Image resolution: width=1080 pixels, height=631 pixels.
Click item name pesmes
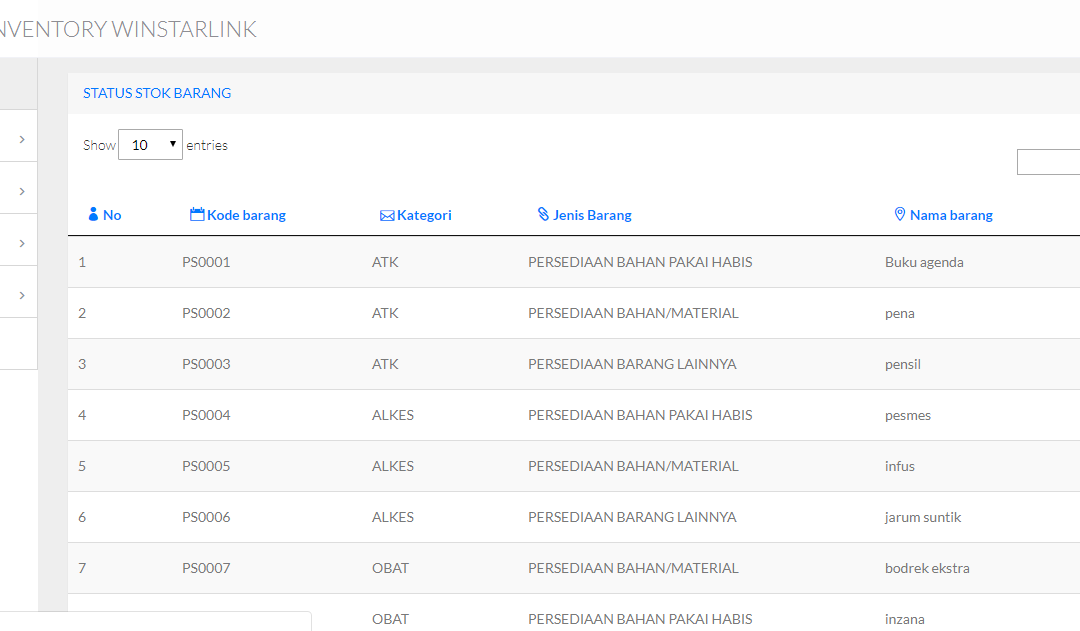pos(908,415)
